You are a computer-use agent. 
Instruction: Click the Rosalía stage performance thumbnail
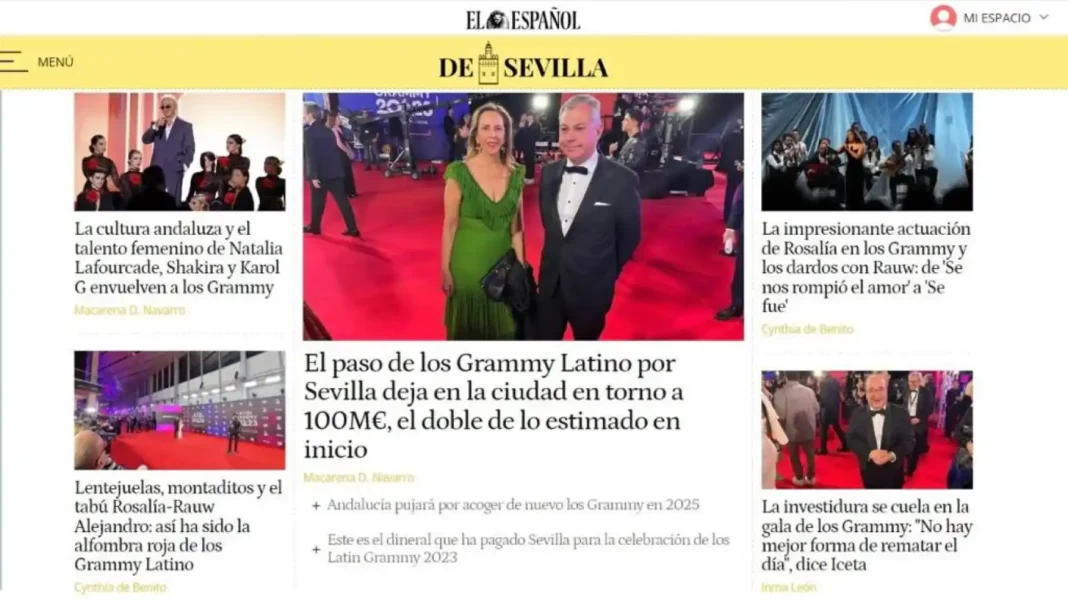pyautogui.click(x=867, y=151)
